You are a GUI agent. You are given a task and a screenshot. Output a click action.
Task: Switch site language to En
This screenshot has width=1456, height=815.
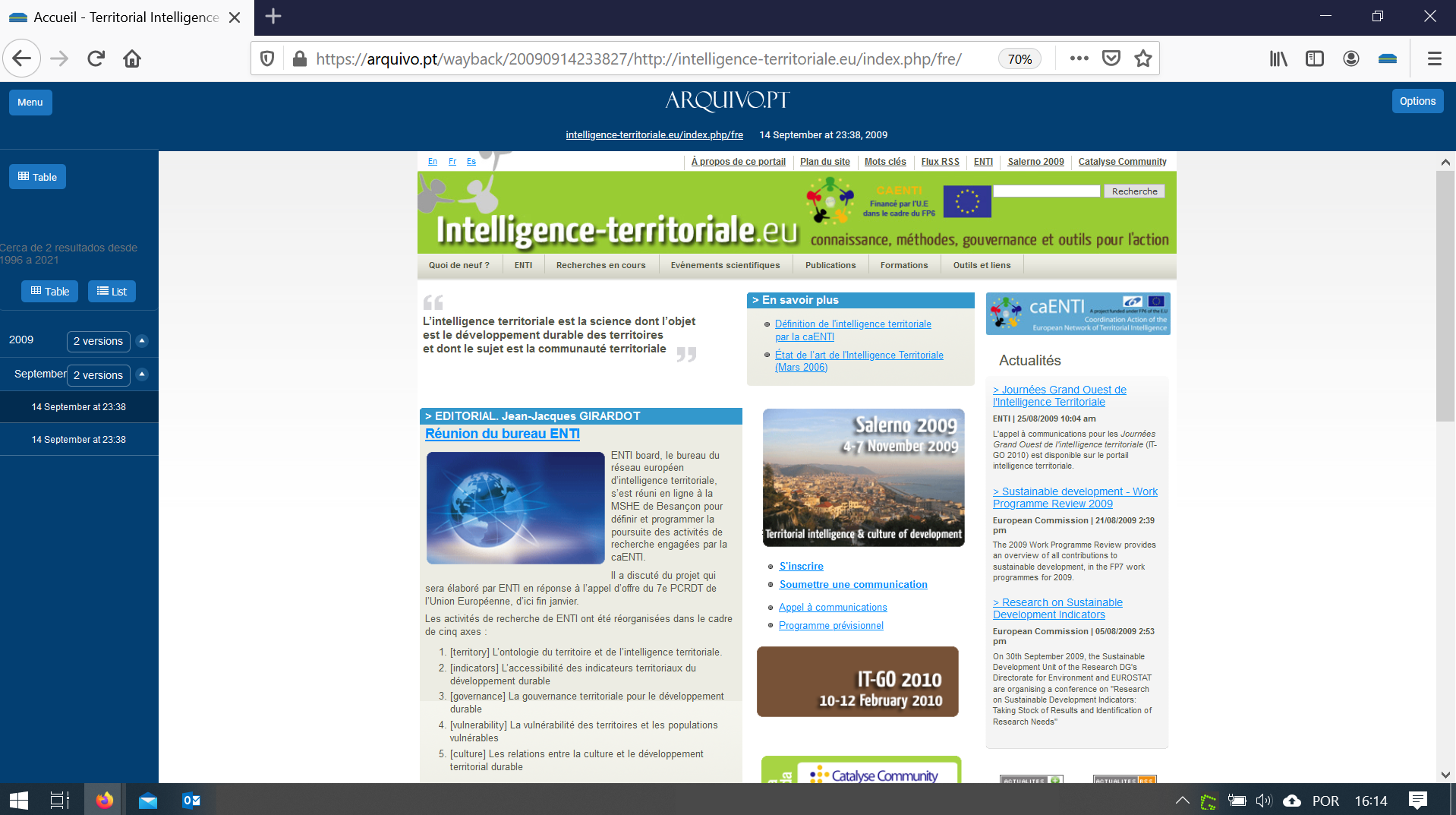(x=433, y=161)
